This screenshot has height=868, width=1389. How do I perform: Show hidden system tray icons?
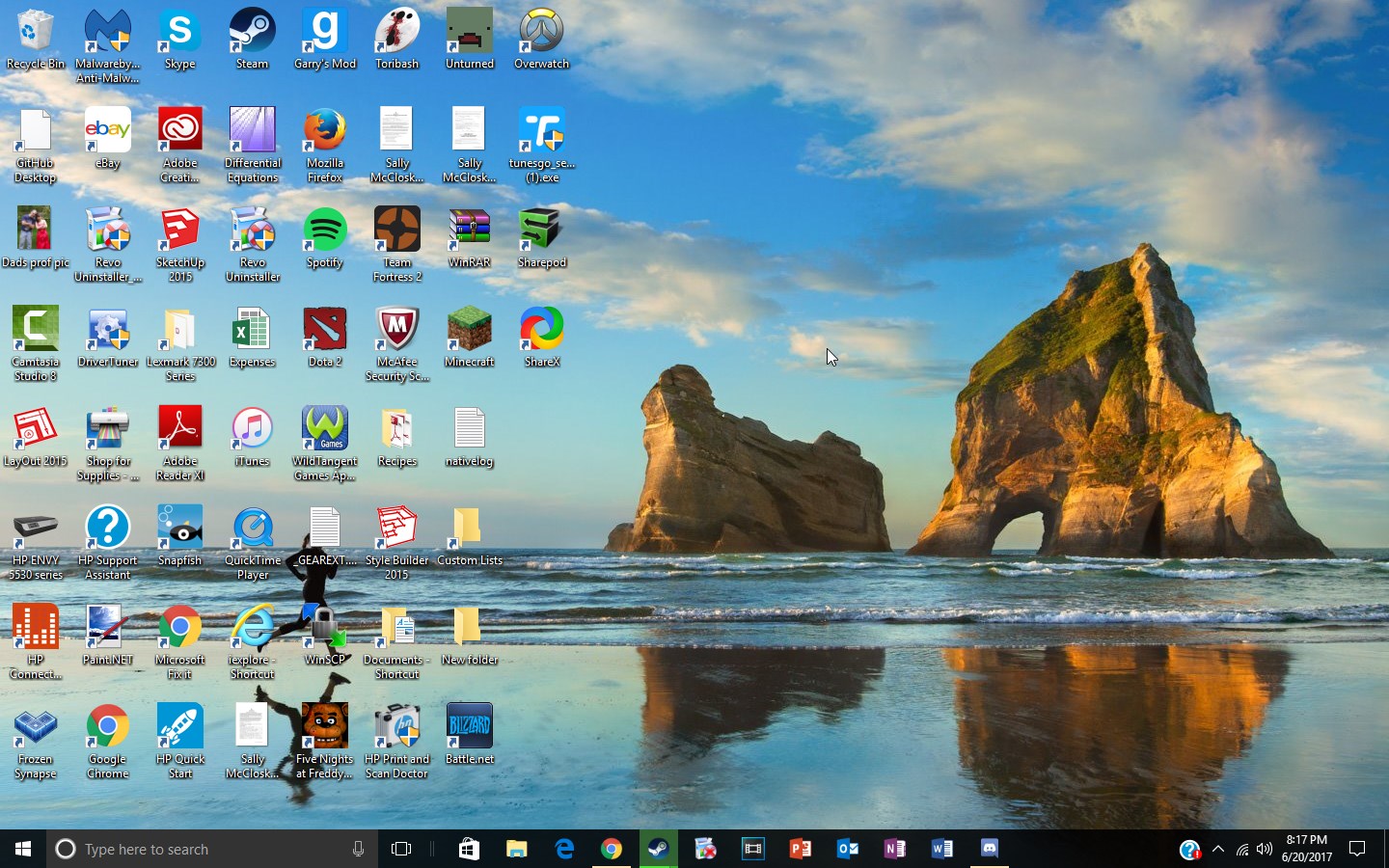1218,849
